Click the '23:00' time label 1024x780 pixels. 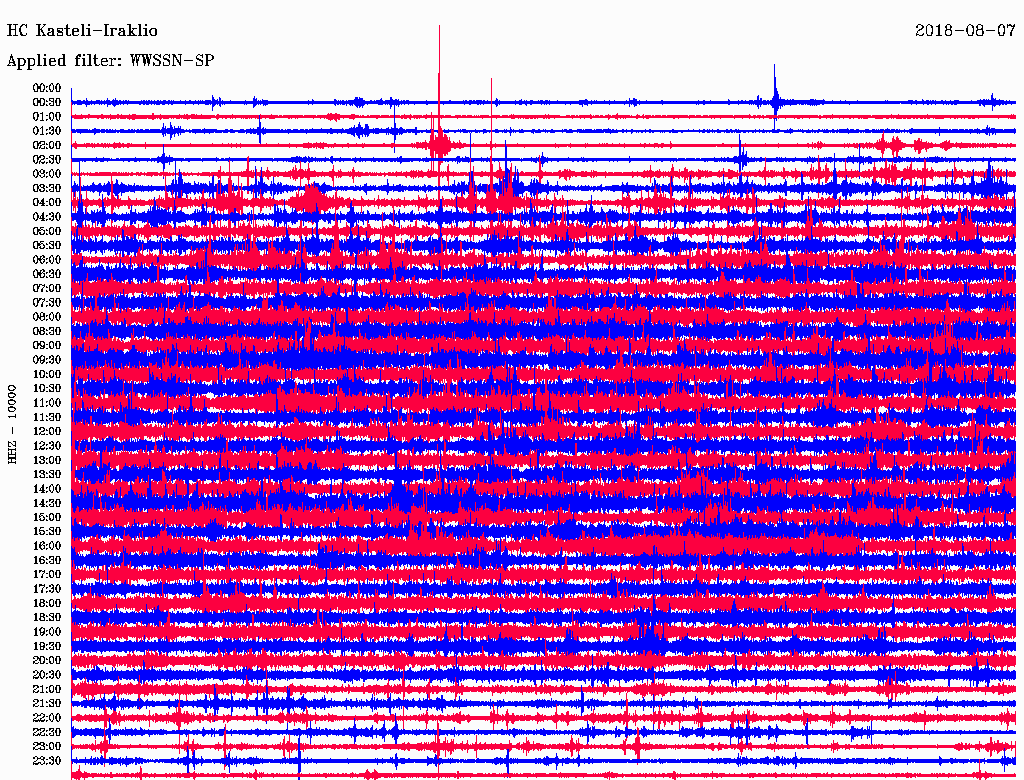pyautogui.click(x=47, y=746)
